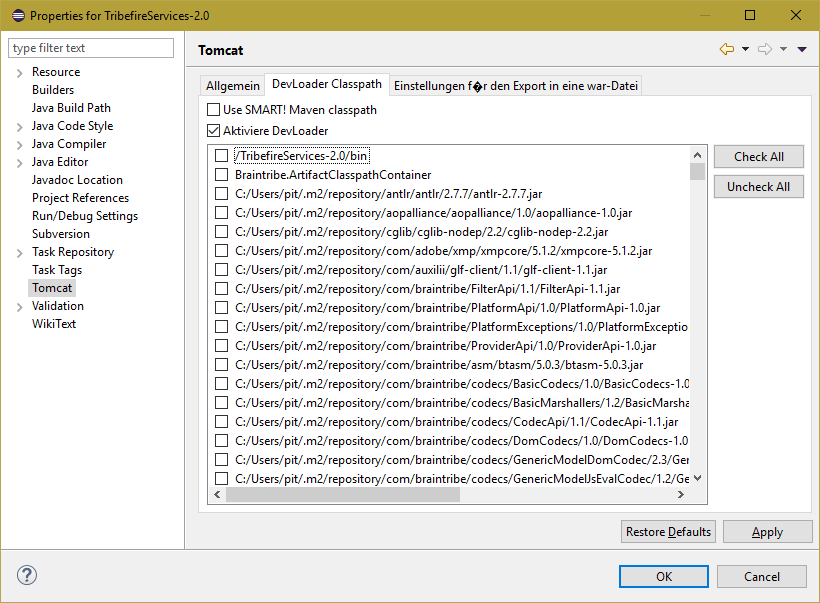Click the help question mark icon

(x=27, y=576)
